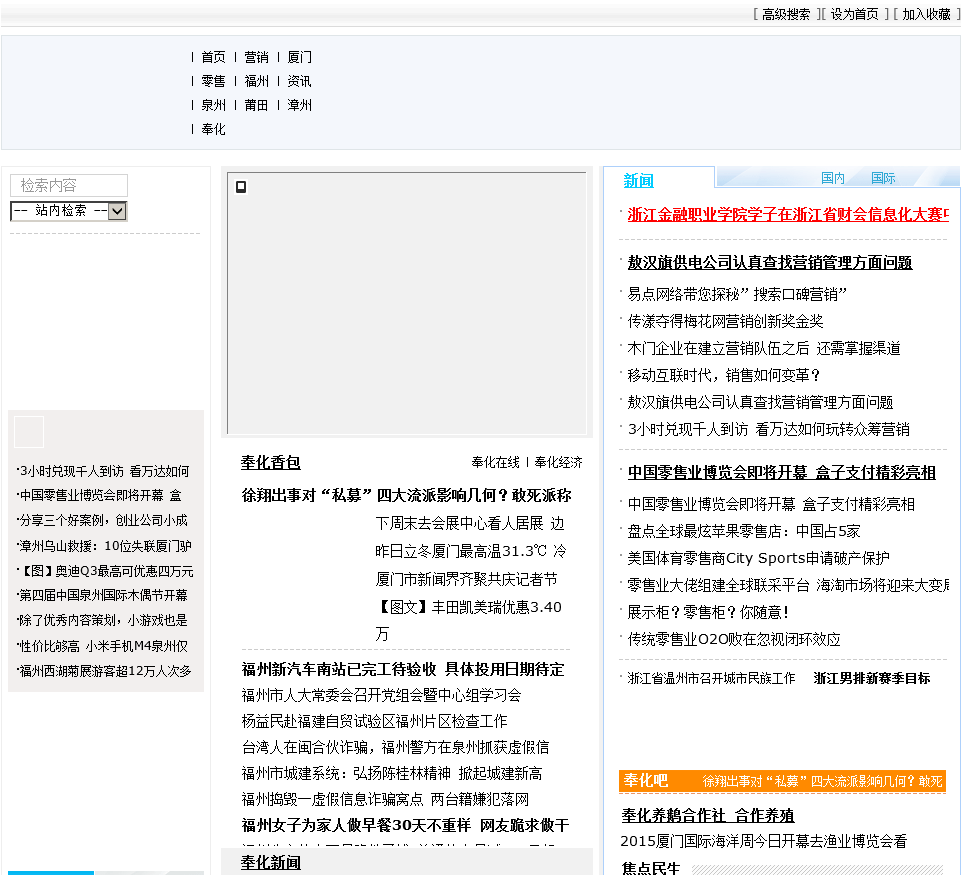The height and width of the screenshot is (875, 962).
Task: Open the 福州 navigation item
Action: tap(256, 81)
